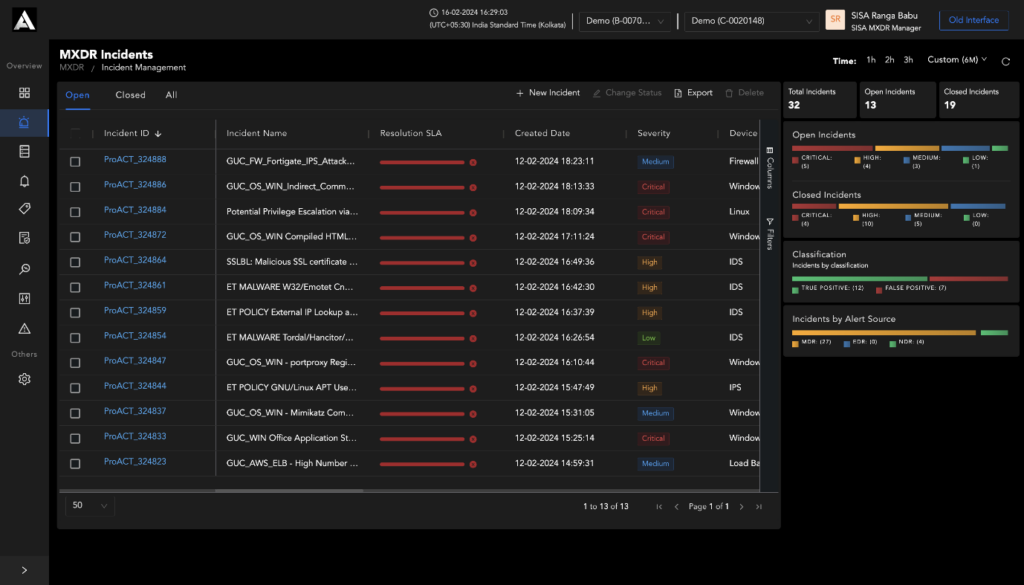Image resolution: width=1024 pixels, height=585 pixels.
Task: Click the refresh icon next to Custom time
Action: click(1005, 61)
